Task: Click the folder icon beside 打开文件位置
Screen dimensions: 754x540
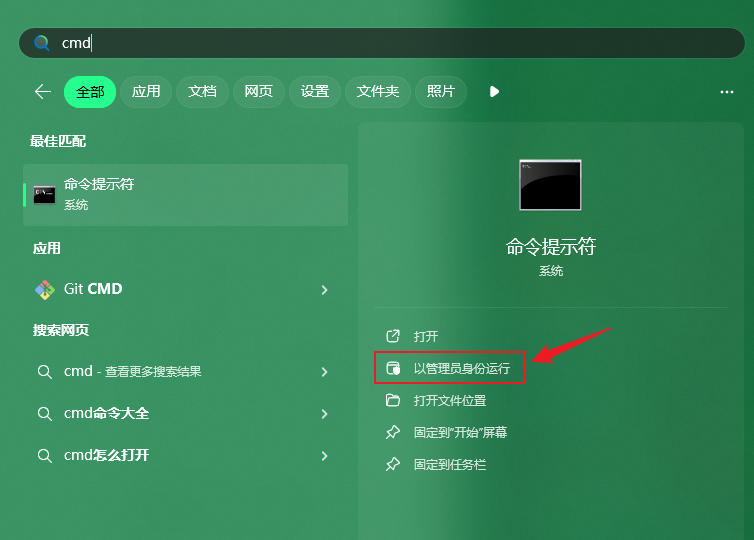Action: pyautogui.click(x=393, y=400)
